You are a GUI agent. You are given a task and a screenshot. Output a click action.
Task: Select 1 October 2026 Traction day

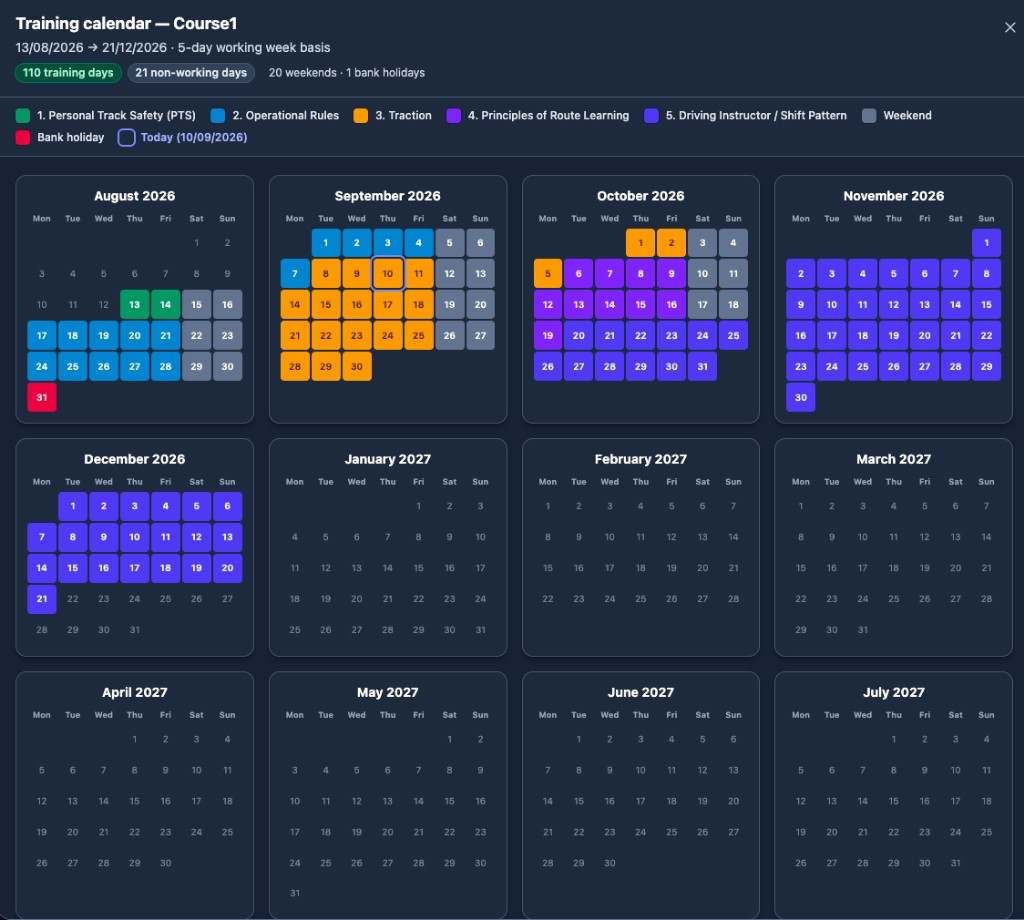point(641,242)
